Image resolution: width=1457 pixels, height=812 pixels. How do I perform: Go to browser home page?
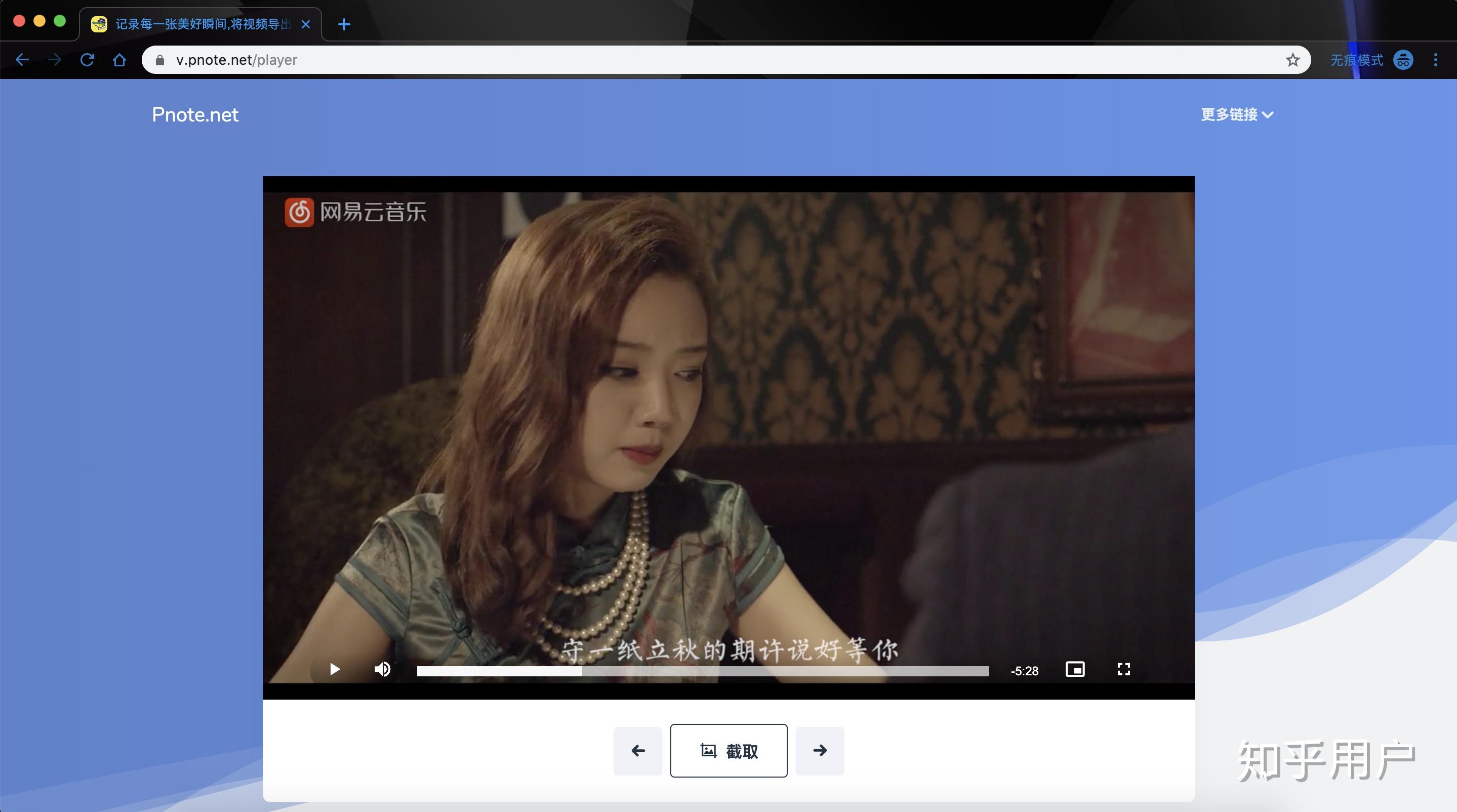[119, 59]
